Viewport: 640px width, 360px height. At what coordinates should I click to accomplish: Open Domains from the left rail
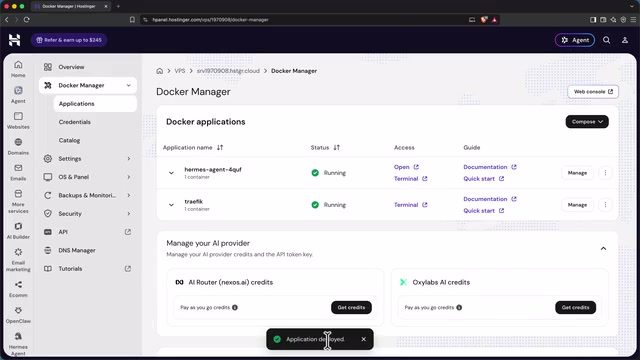[x=18, y=147]
